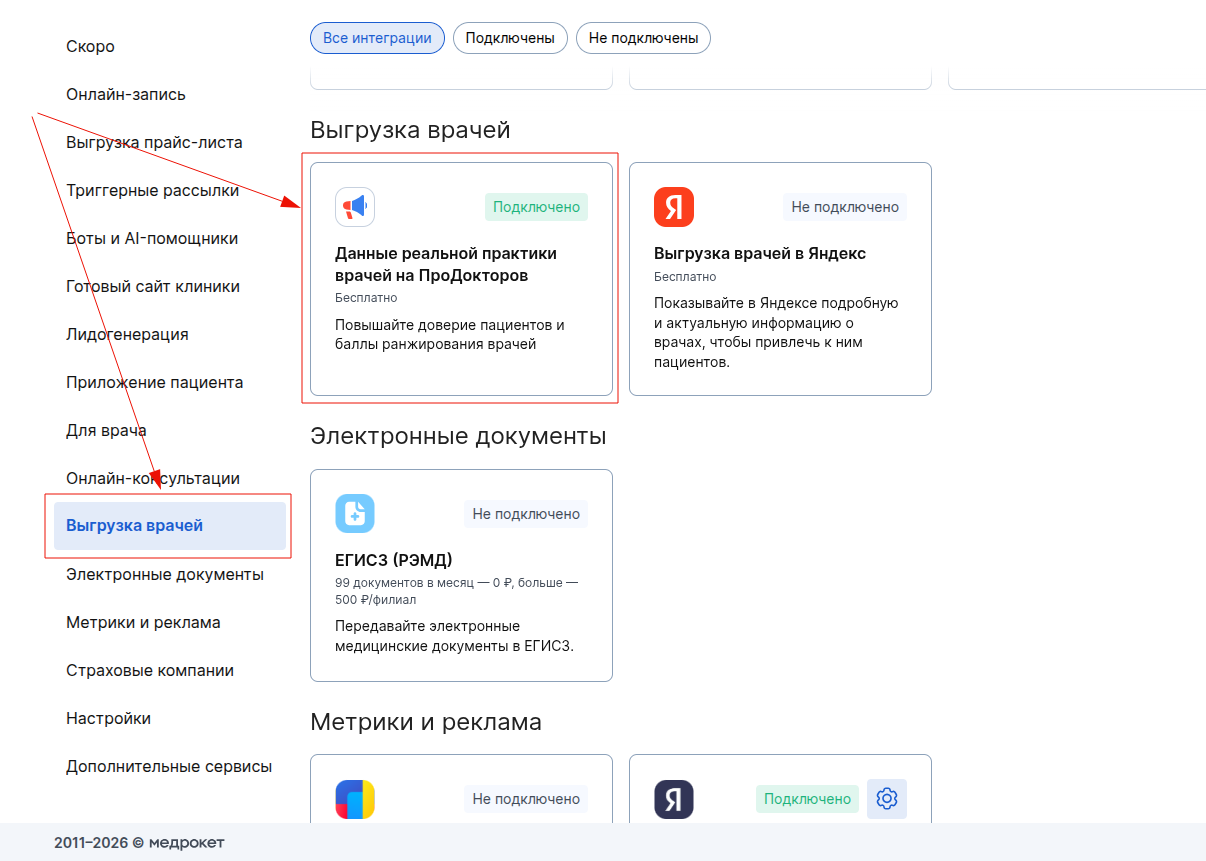Click the dark Yandex icon under Метрики и реклама
The height and width of the screenshot is (861, 1206).
(x=674, y=799)
